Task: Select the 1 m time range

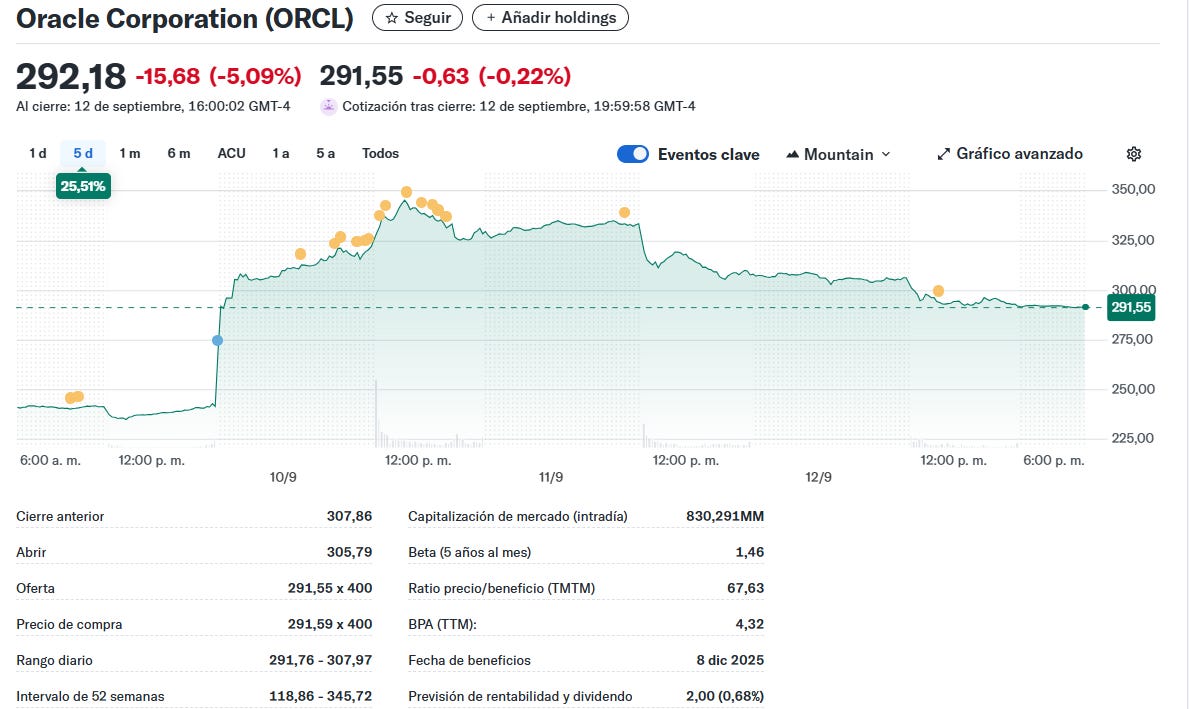Action: pyautogui.click(x=130, y=153)
